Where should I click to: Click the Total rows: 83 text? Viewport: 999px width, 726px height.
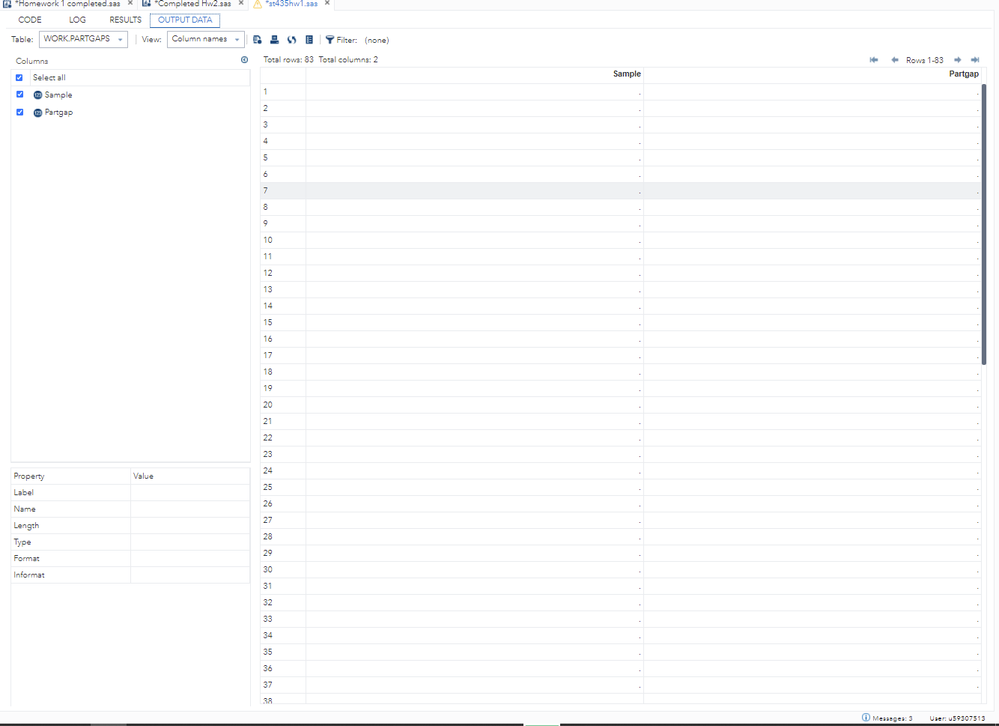(288, 60)
